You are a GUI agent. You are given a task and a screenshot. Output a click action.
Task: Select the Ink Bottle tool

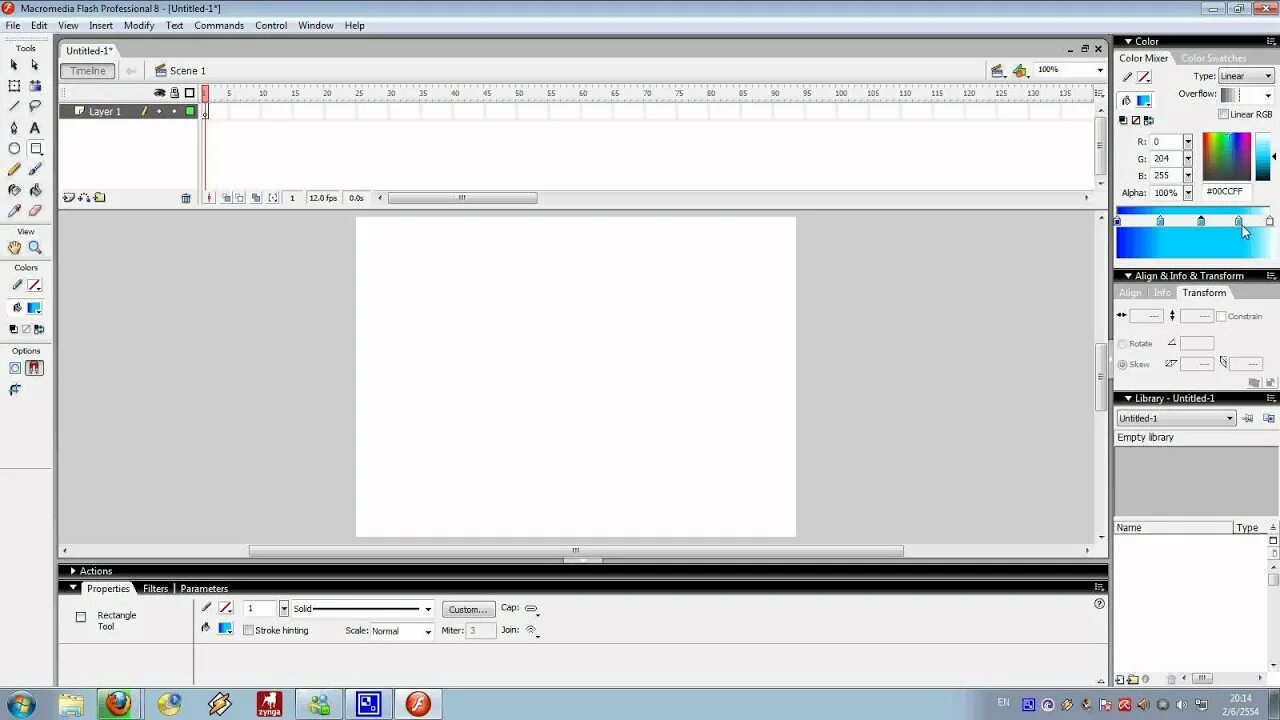[14, 190]
